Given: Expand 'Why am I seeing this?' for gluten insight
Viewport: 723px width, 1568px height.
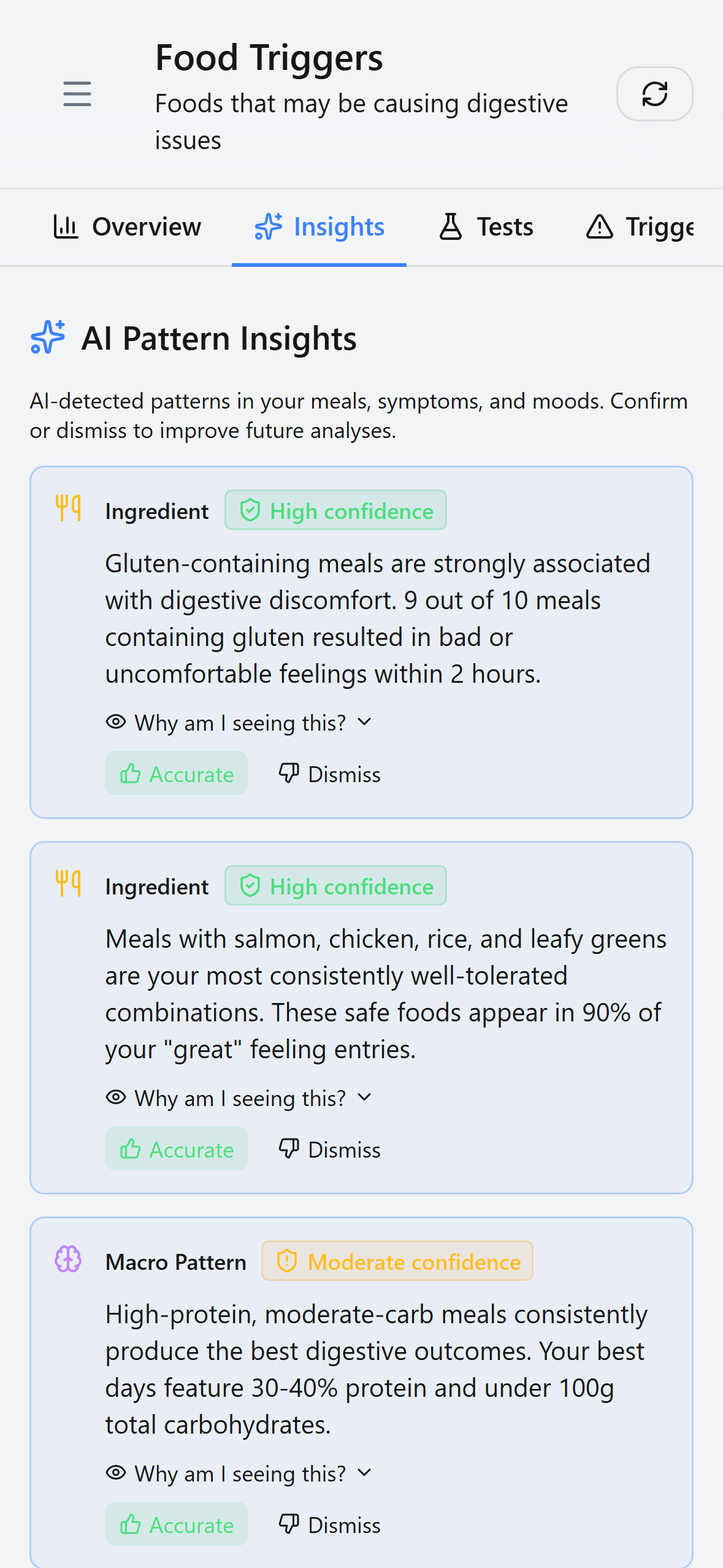Looking at the screenshot, I should tap(239, 723).
